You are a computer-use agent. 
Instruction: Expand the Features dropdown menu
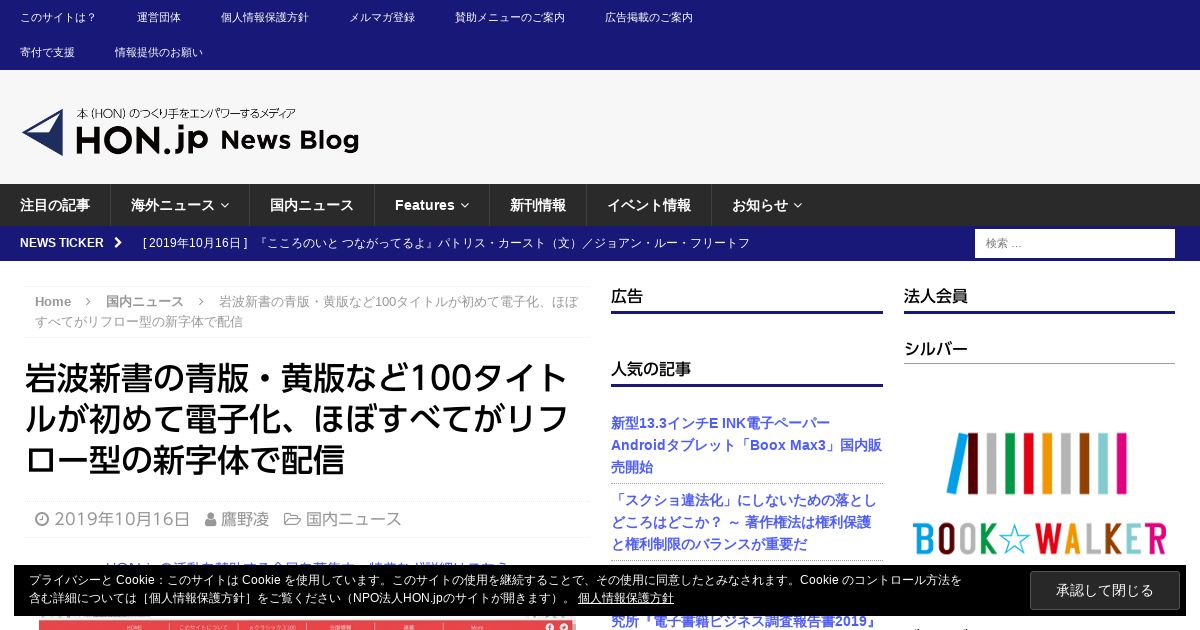[432, 205]
